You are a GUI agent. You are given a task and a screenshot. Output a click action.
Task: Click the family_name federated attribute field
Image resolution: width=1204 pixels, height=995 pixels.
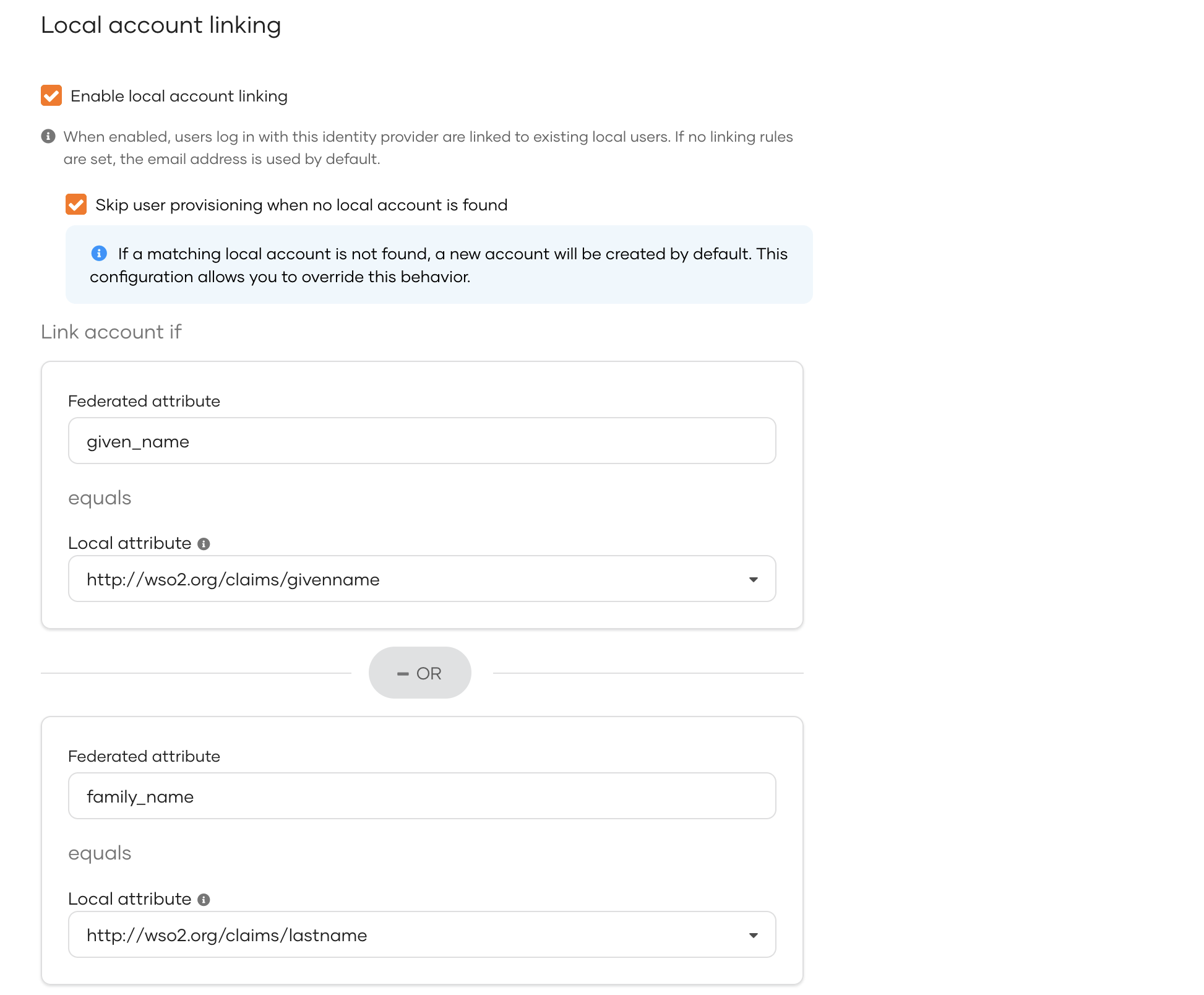pos(421,796)
